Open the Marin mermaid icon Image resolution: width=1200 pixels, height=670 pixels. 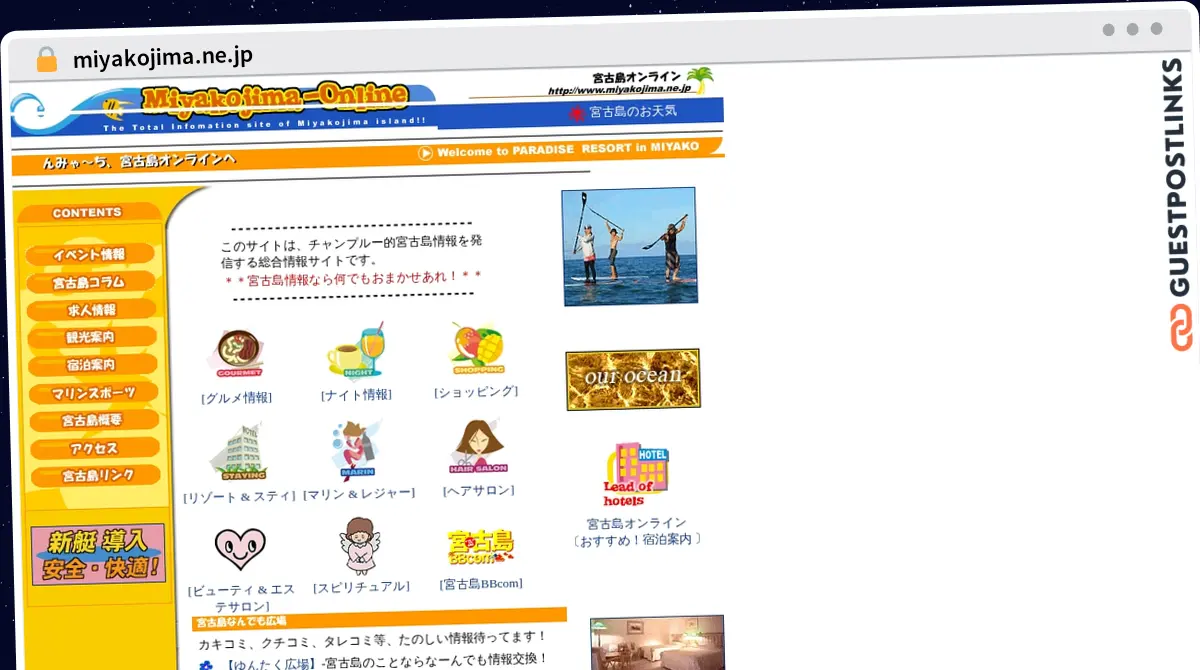point(357,450)
